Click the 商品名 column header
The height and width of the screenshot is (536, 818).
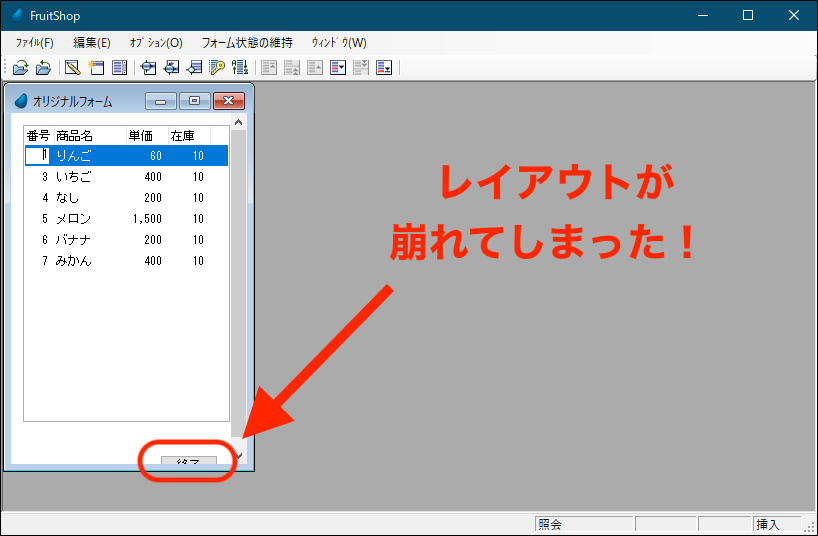coord(75,136)
